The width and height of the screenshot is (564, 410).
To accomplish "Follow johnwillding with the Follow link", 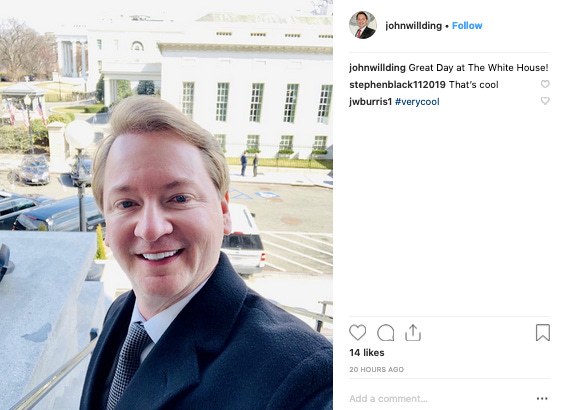I will tap(467, 26).
